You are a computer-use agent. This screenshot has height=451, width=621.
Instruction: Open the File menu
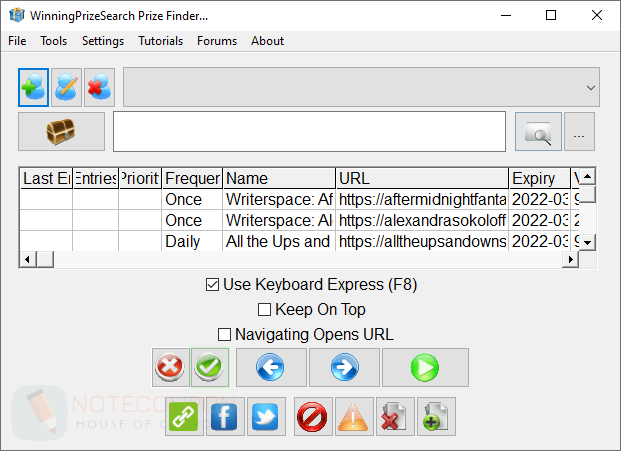point(17,41)
